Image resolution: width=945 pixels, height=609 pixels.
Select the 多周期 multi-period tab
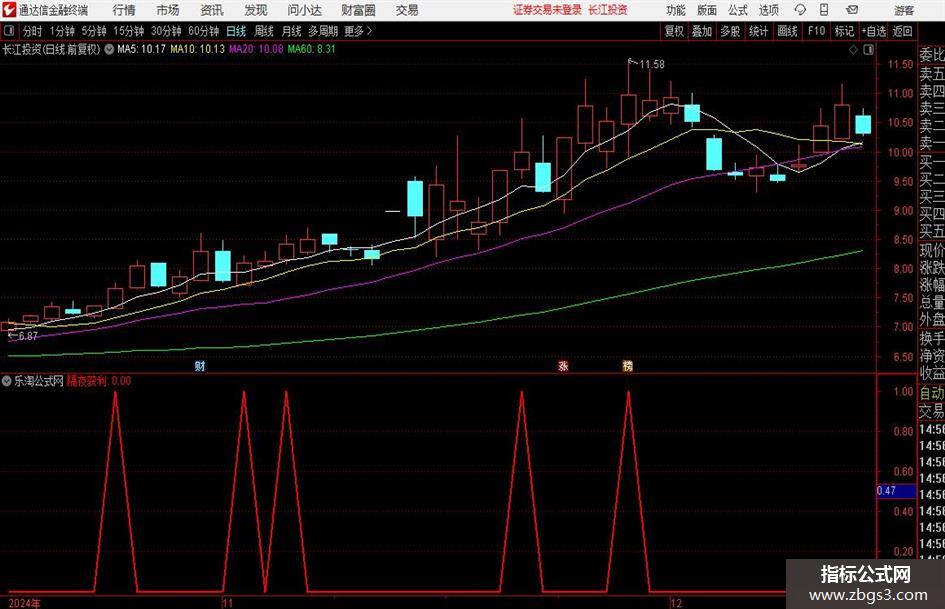coord(323,31)
